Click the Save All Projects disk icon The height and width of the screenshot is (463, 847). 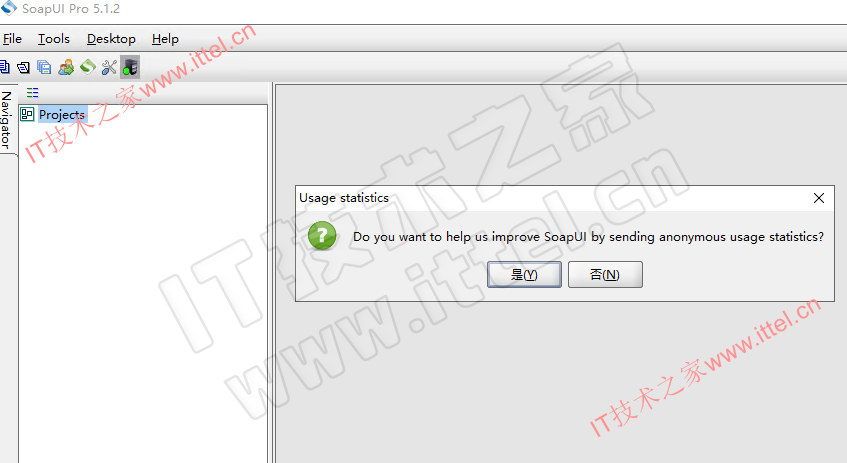tap(44, 68)
